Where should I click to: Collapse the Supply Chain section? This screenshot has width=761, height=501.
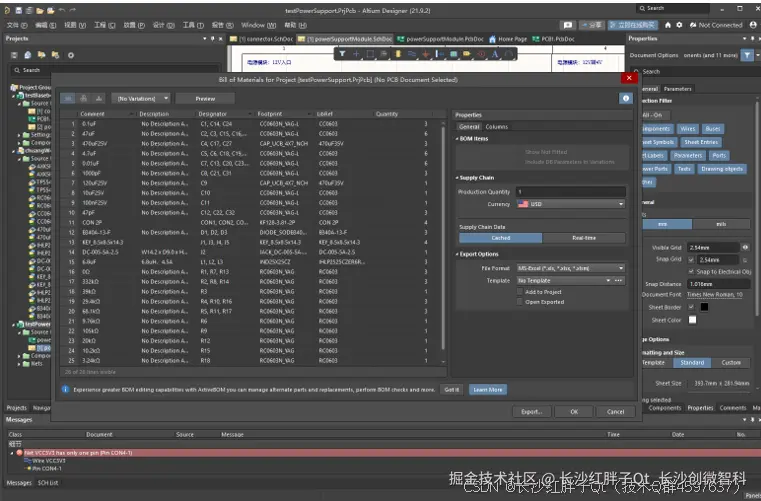pos(457,178)
